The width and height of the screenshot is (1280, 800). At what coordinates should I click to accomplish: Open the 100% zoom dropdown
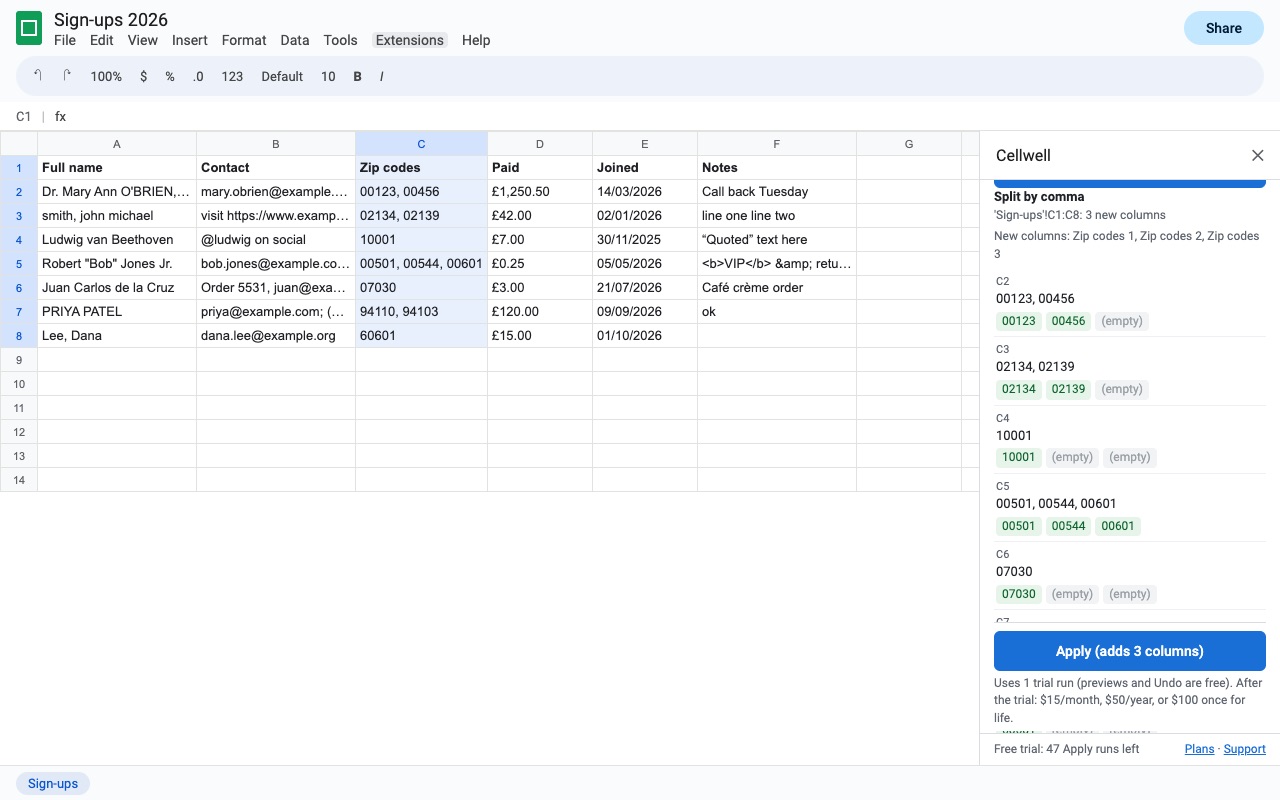coord(106,76)
